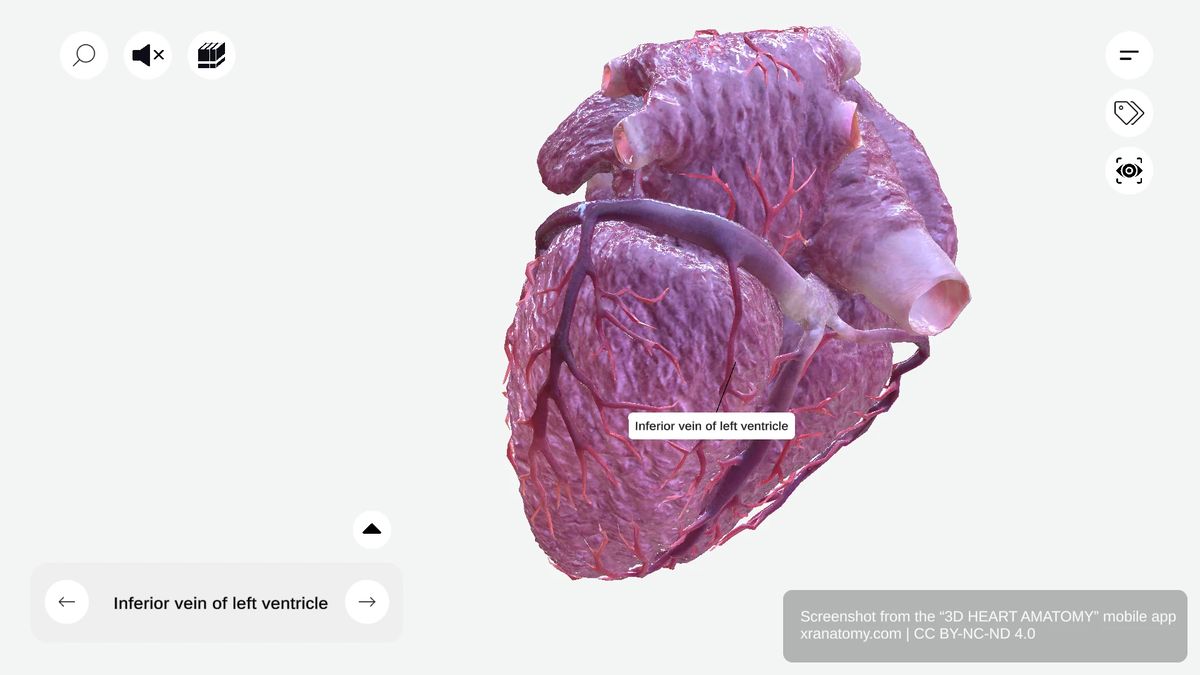
Task: Toggle anatomical label tags visibility
Action: coord(1129,113)
